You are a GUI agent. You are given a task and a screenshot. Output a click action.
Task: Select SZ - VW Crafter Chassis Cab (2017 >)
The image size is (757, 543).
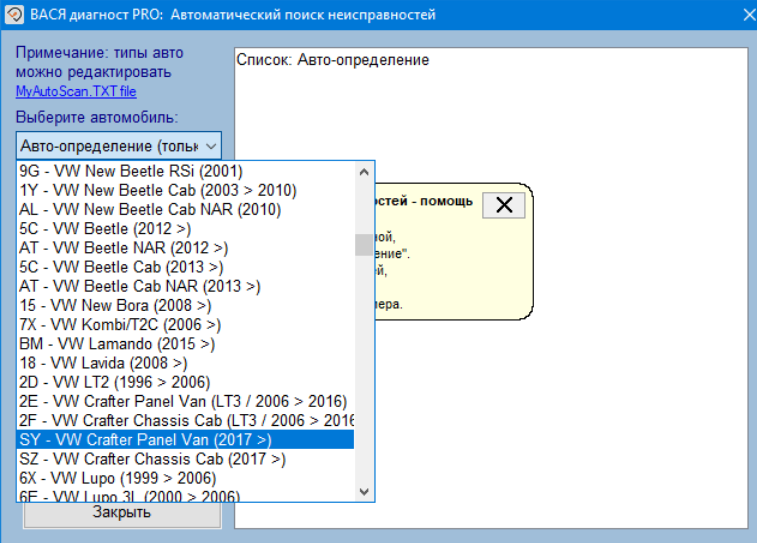point(185,459)
